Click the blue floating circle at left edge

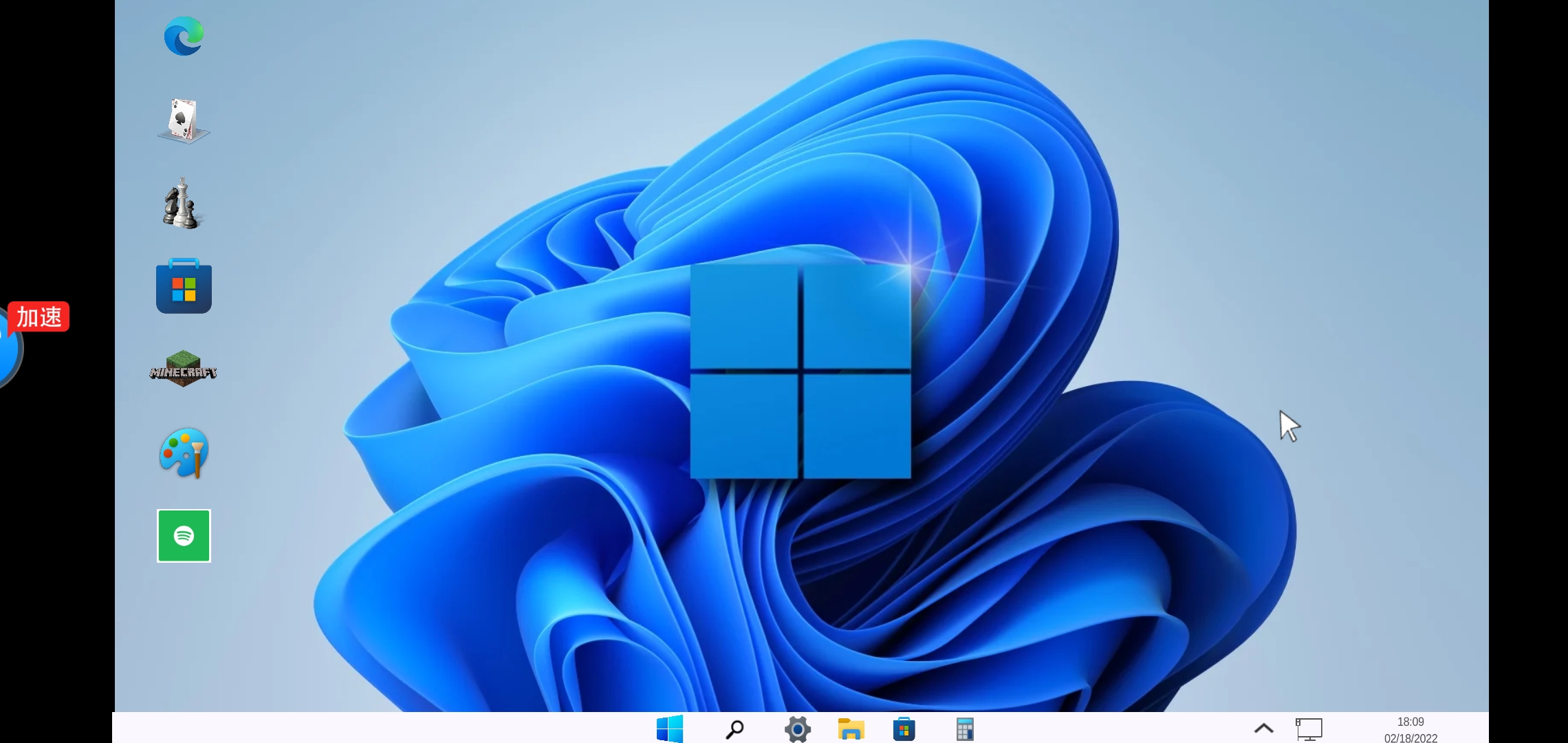[8, 354]
